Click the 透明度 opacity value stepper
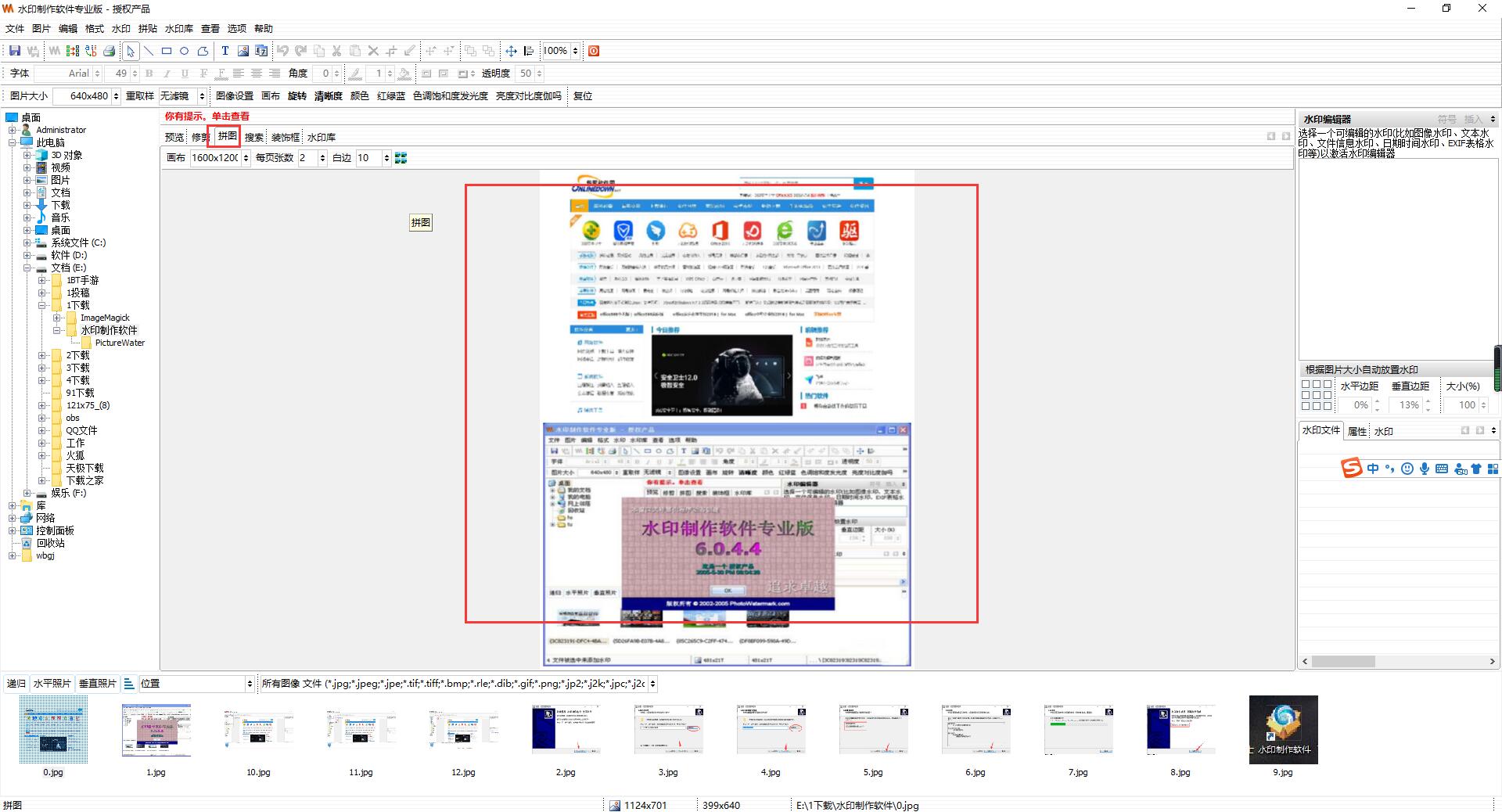This screenshot has height=812, width=1502. pyautogui.click(x=539, y=74)
